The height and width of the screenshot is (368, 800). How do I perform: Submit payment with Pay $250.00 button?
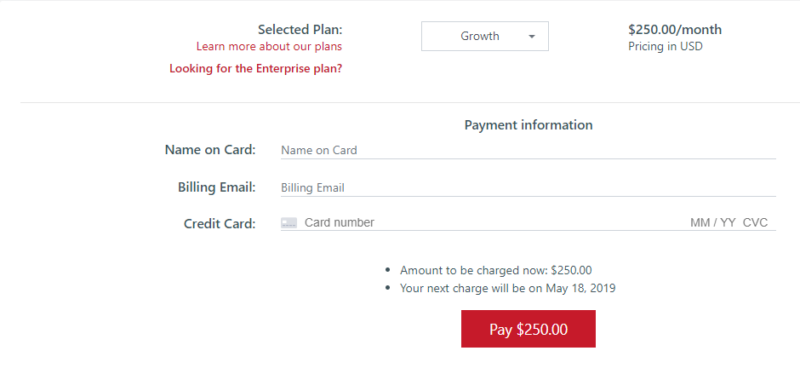(528, 329)
